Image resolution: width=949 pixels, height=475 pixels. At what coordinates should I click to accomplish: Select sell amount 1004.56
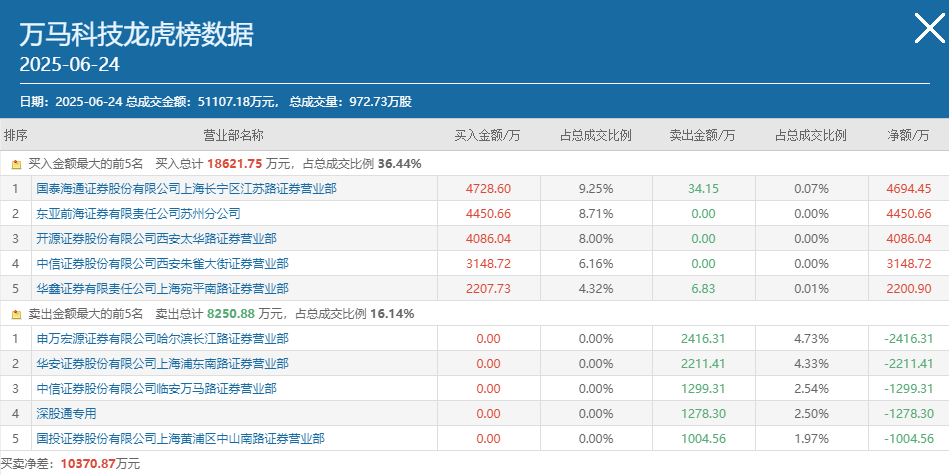[x=703, y=439]
